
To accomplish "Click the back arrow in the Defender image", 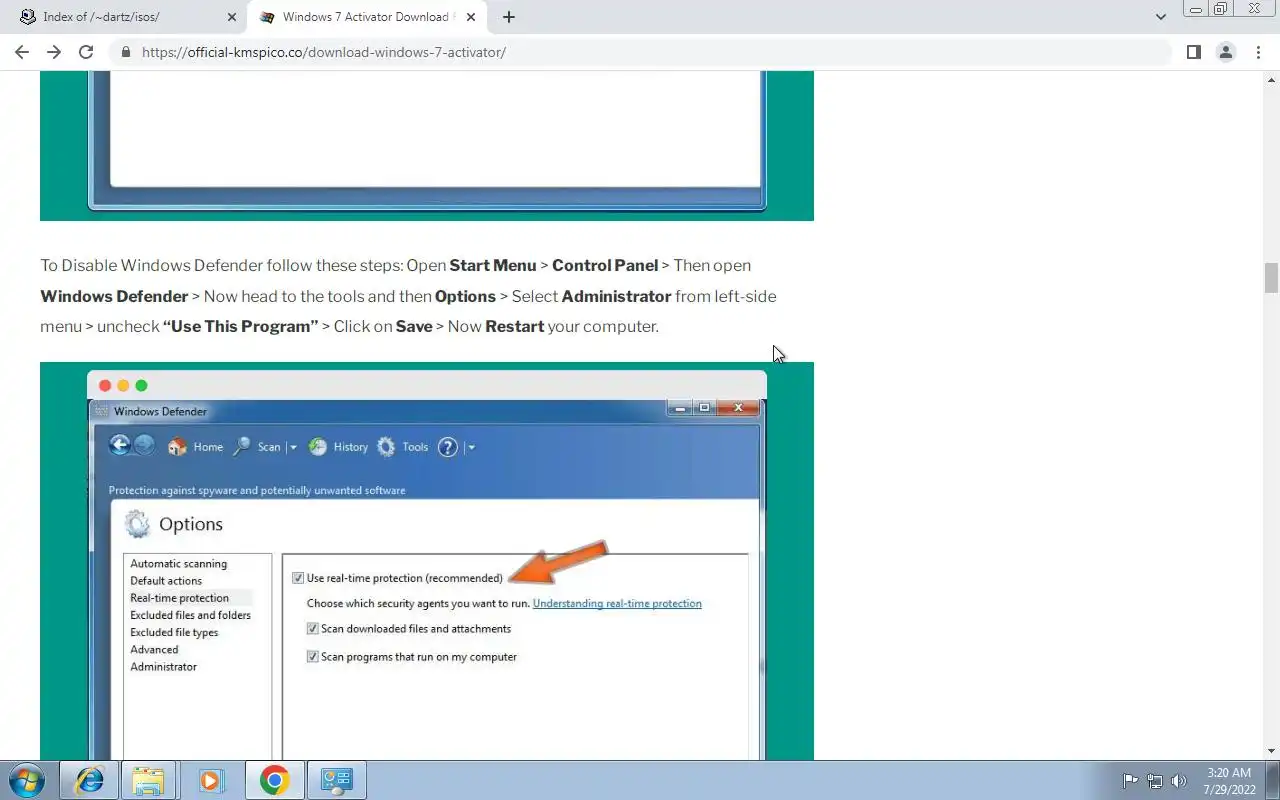I will click(120, 446).
